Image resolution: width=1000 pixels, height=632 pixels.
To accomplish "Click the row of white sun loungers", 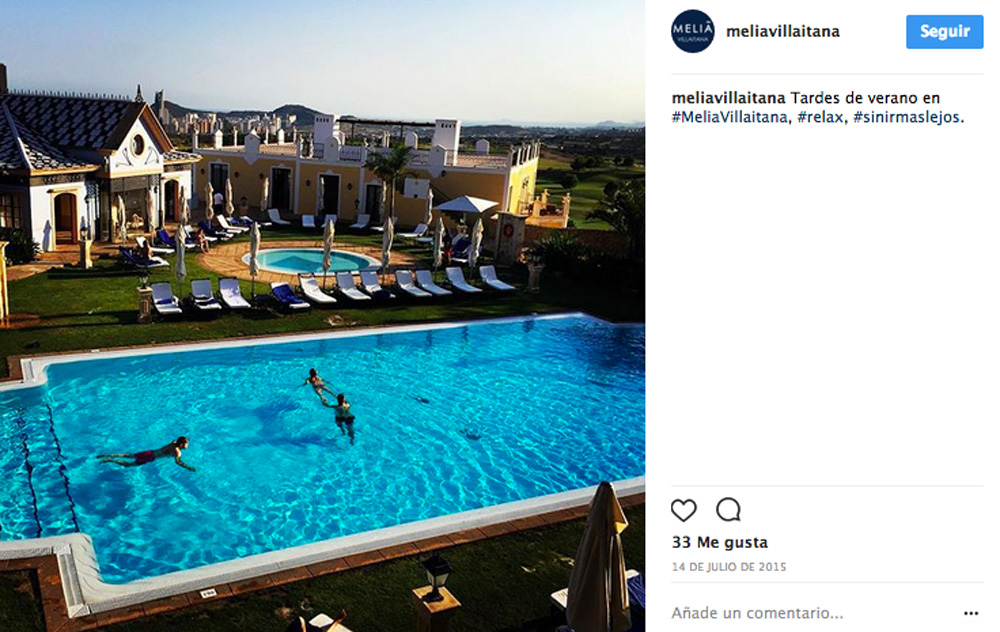I will pos(332,290).
